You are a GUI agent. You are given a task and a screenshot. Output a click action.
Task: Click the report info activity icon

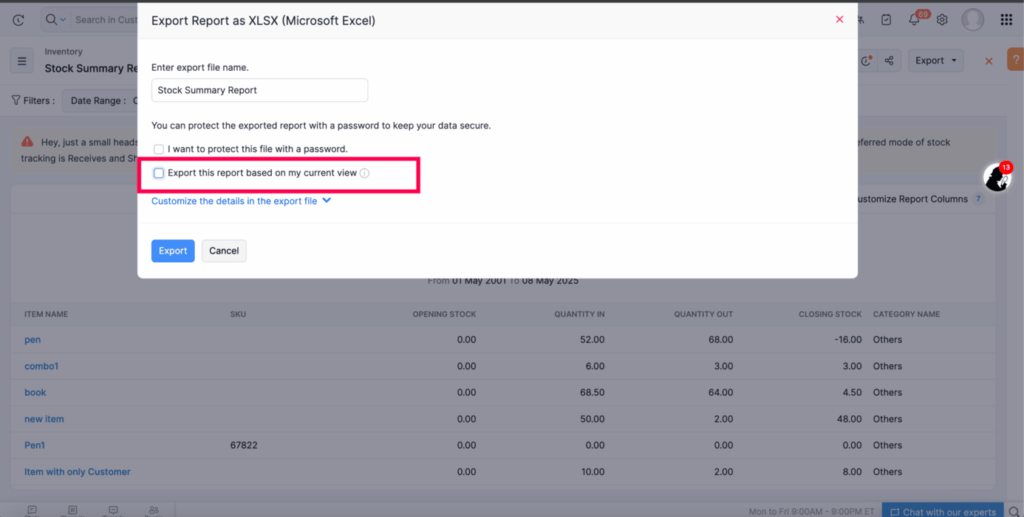[867, 61]
